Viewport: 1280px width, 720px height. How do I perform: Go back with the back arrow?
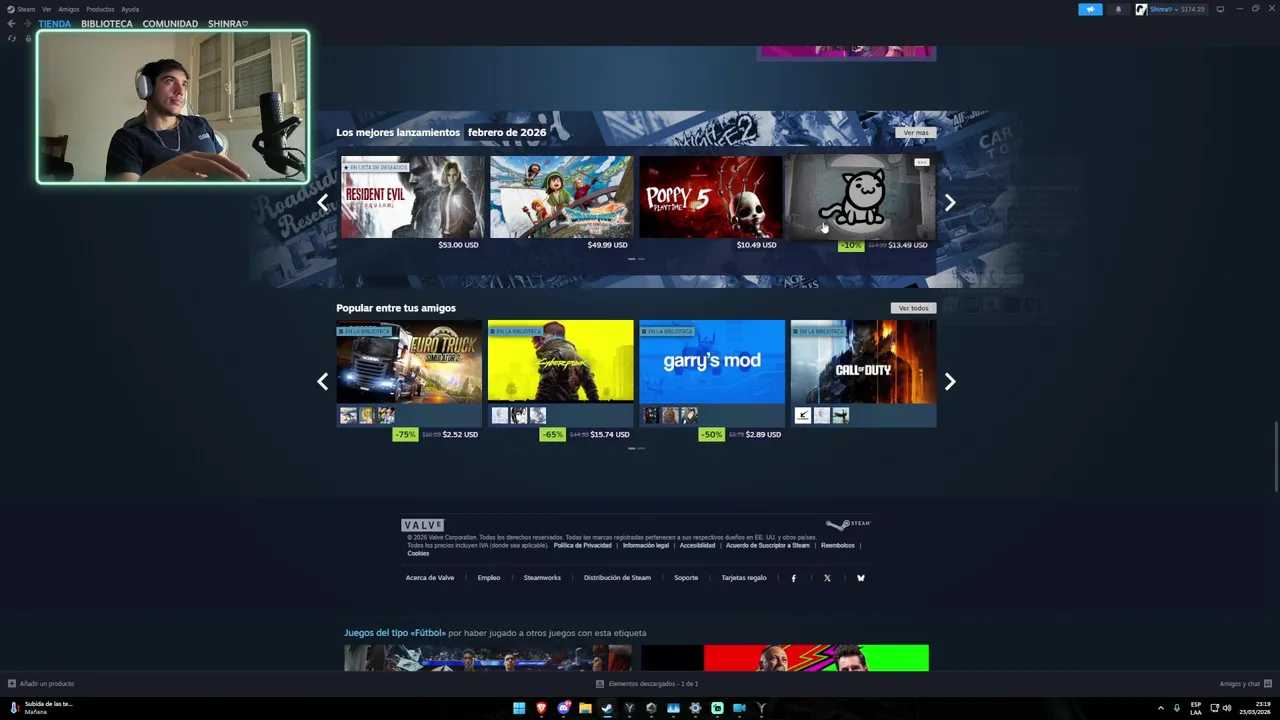12,23
